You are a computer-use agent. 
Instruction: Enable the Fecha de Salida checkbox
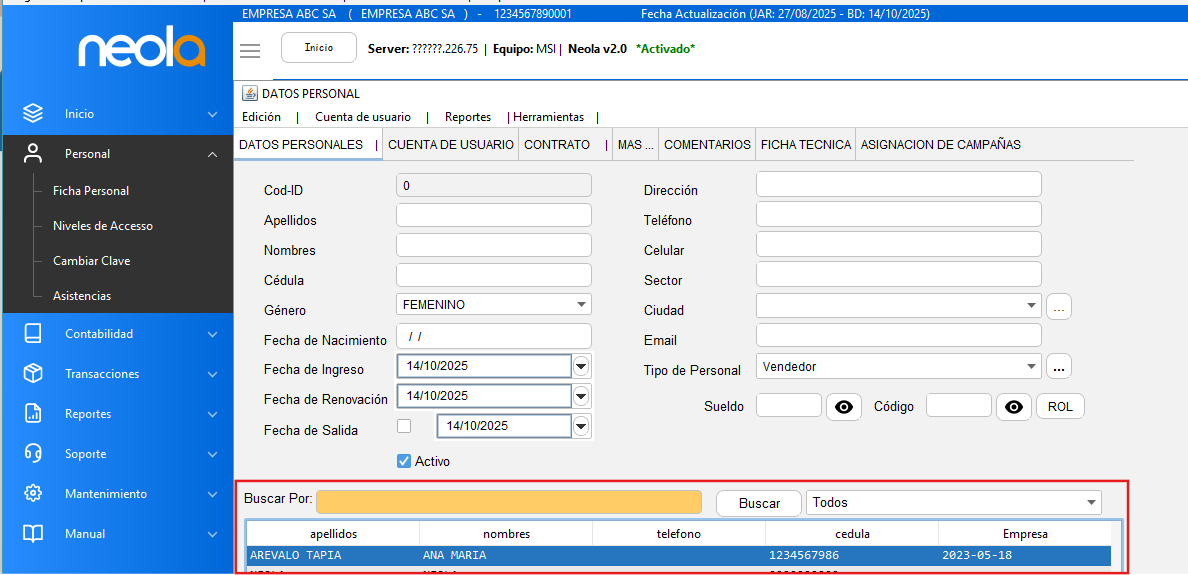[x=404, y=426]
